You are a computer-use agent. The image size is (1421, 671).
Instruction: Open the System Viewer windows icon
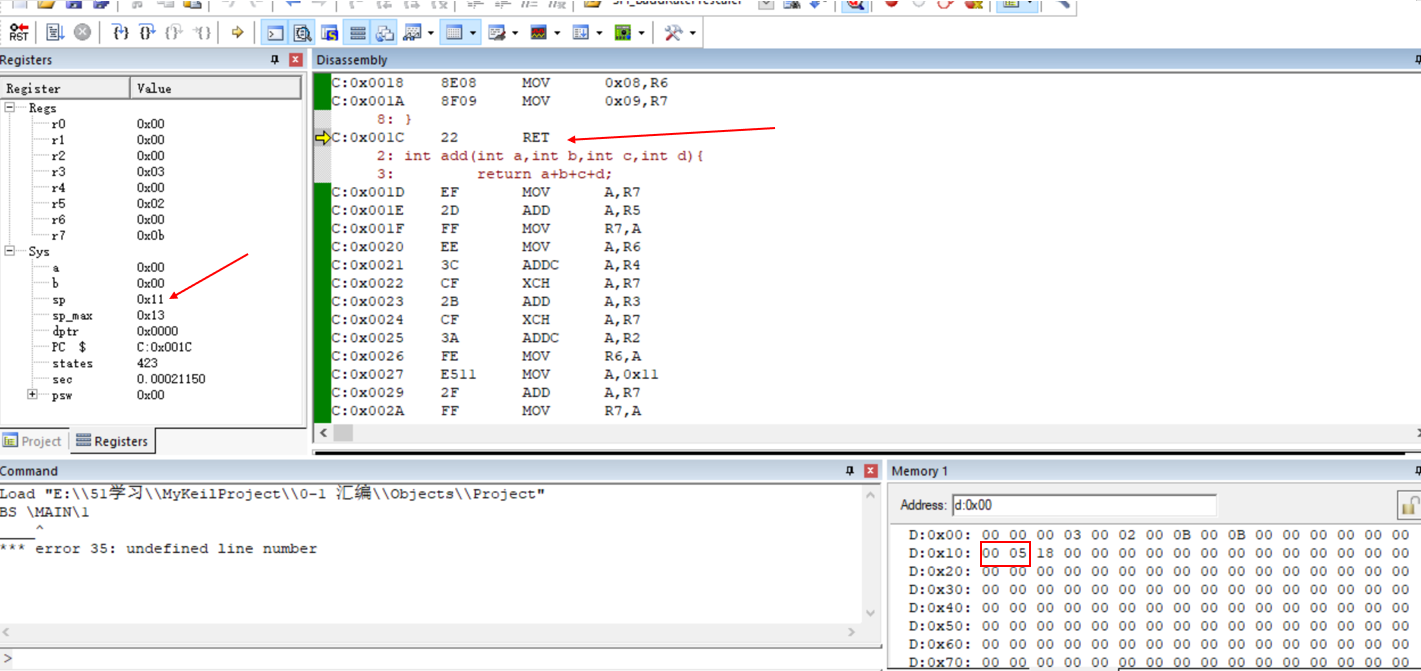[623, 32]
